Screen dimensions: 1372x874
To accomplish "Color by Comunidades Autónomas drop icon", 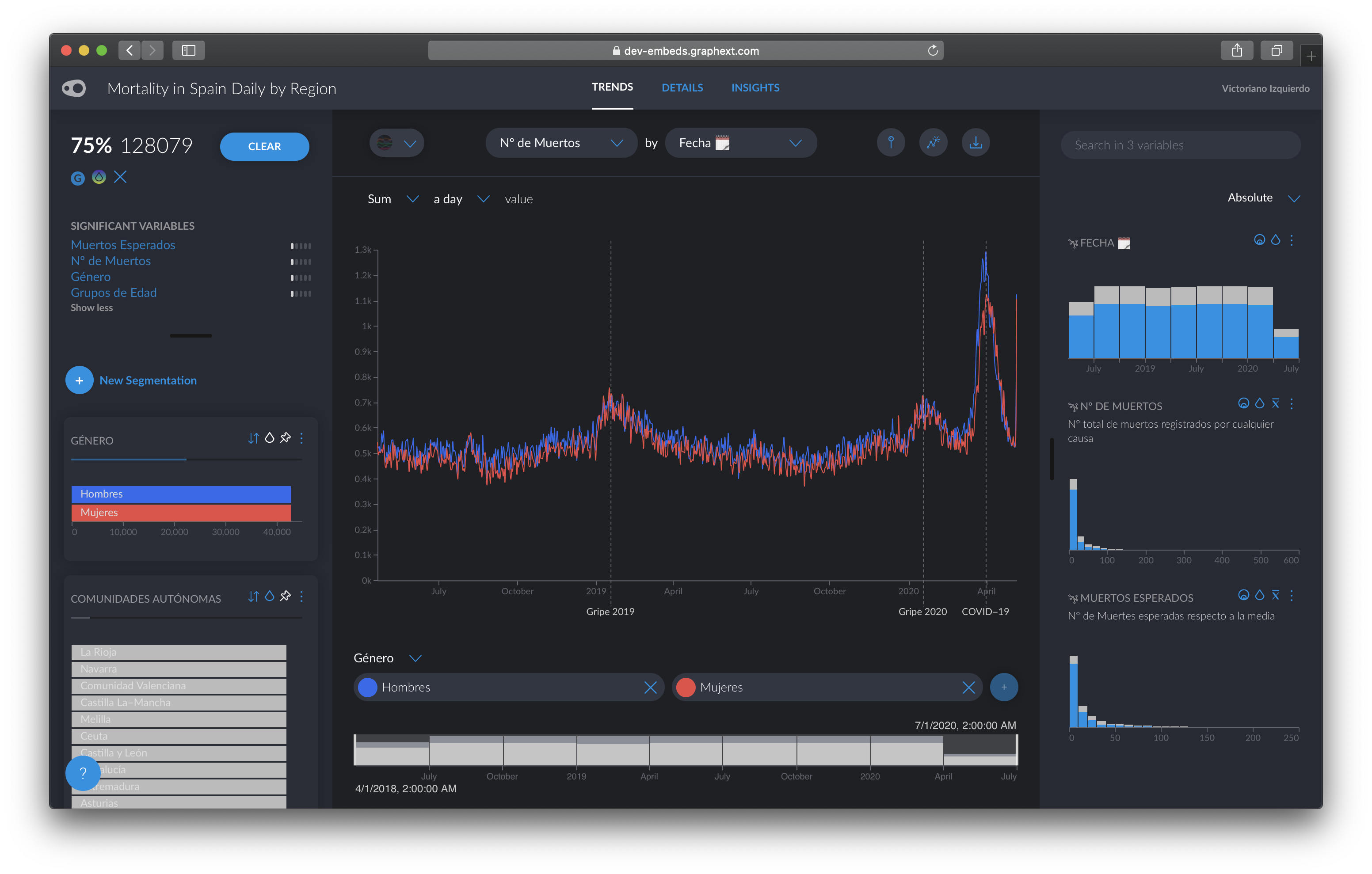I will (x=270, y=596).
